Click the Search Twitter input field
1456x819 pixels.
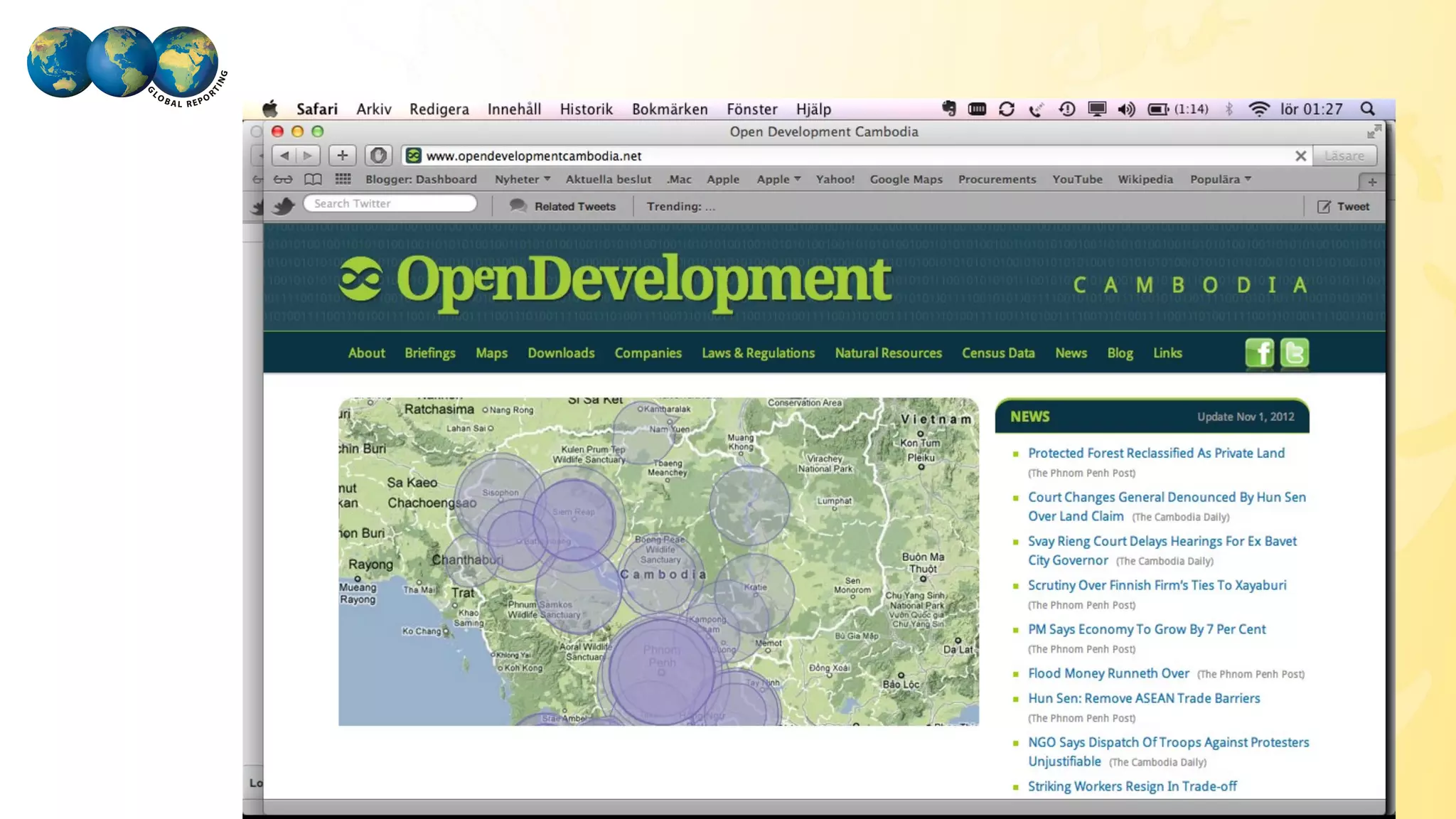[390, 204]
